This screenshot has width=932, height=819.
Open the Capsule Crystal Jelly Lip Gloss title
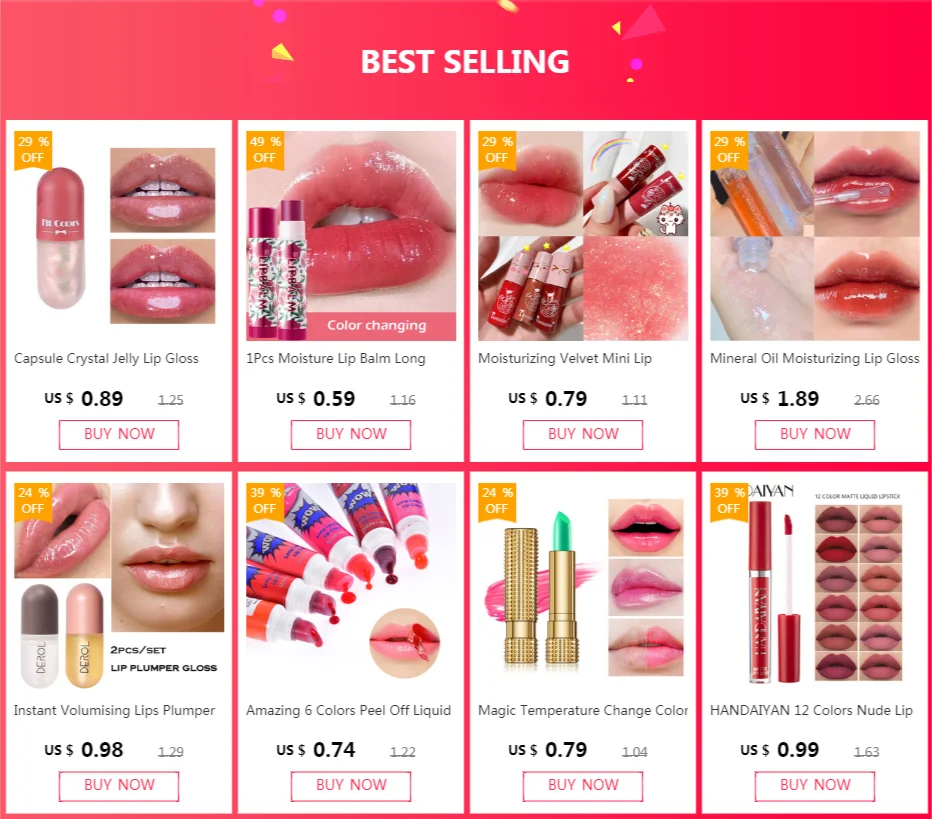pos(106,358)
